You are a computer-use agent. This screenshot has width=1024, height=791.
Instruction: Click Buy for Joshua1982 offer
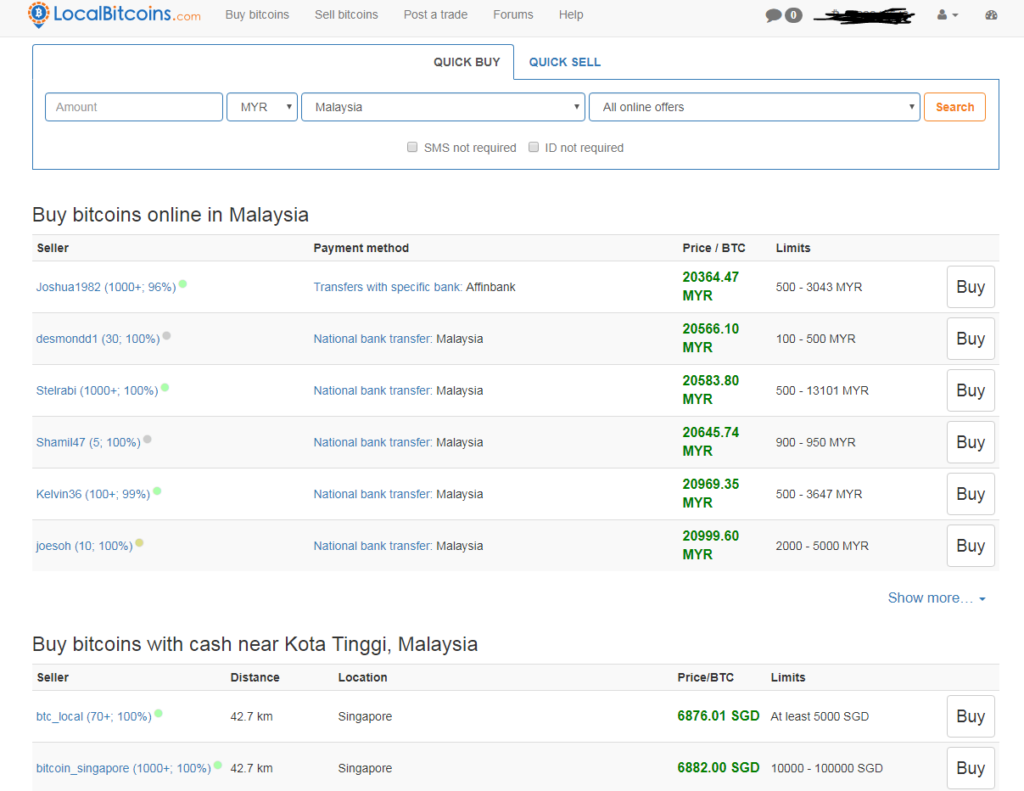(x=970, y=287)
